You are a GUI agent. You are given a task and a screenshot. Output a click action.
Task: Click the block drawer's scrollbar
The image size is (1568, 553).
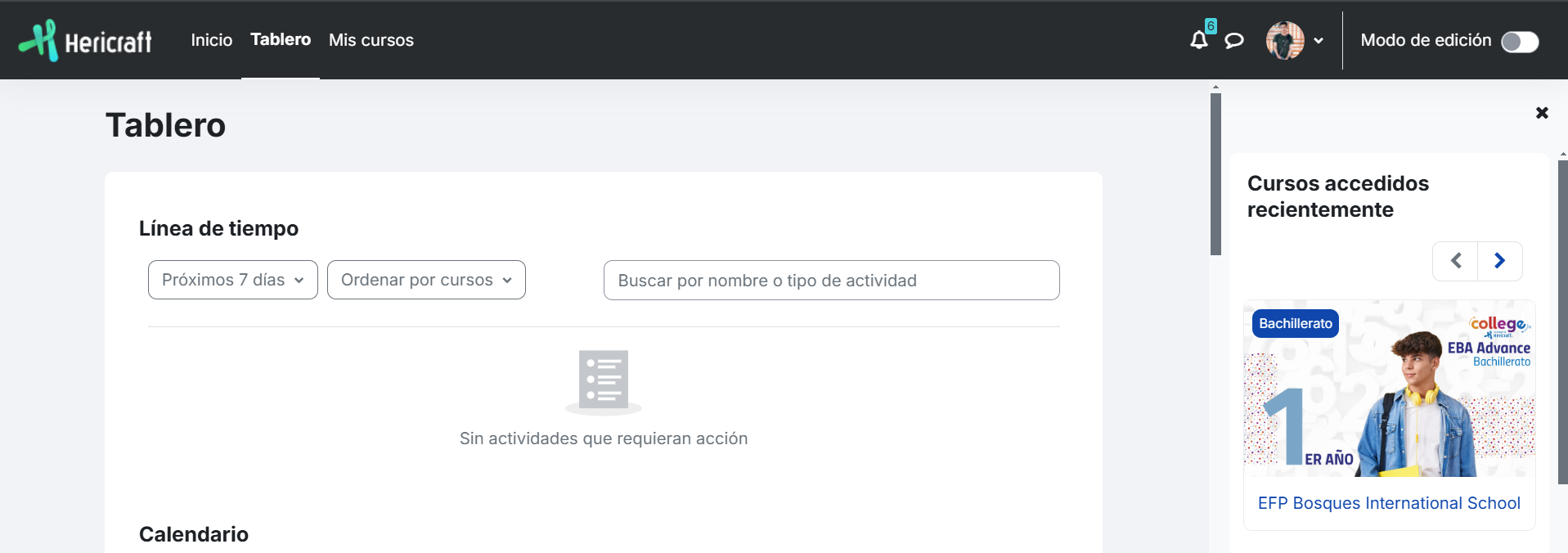[1562, 327]
